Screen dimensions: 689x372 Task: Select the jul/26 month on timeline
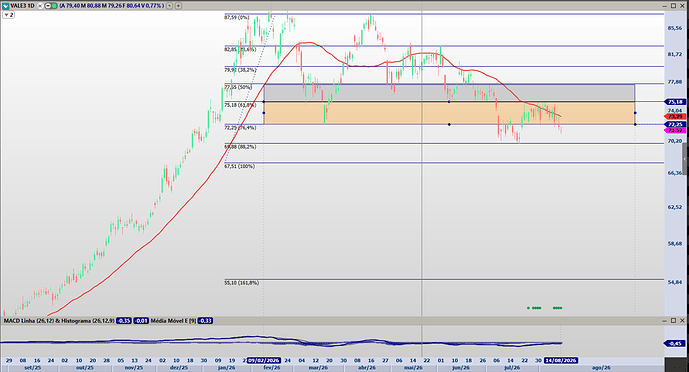click(x=512, y=368)
